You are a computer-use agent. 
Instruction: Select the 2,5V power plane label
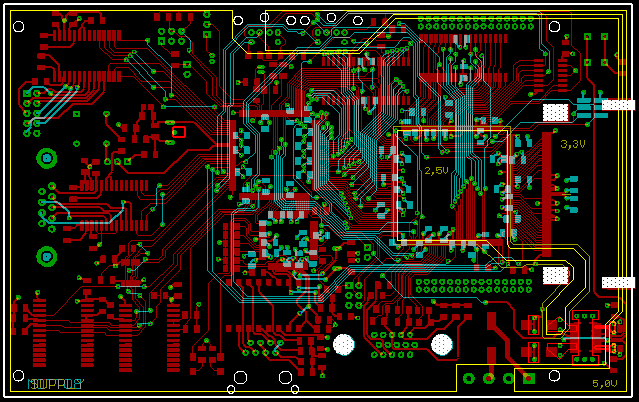point(436,171)
